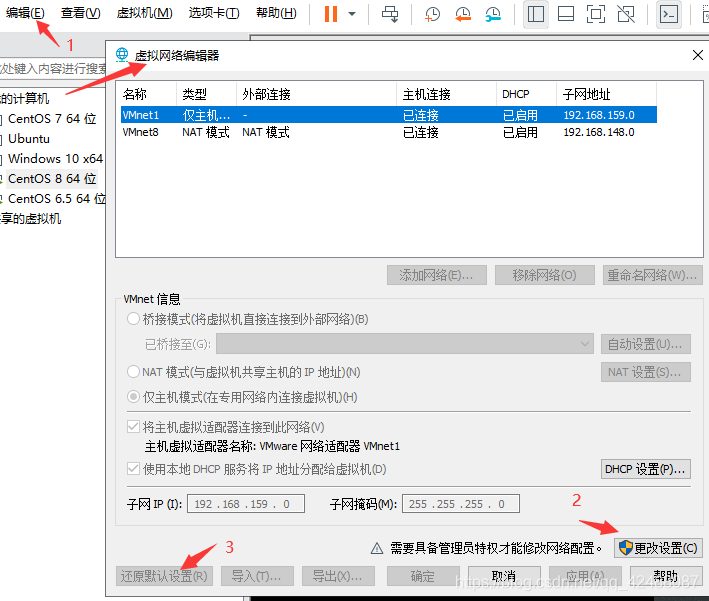709x601 pixels.
Task: Click subnet address 192.168.148.0 cell
Action: point(599,132)
